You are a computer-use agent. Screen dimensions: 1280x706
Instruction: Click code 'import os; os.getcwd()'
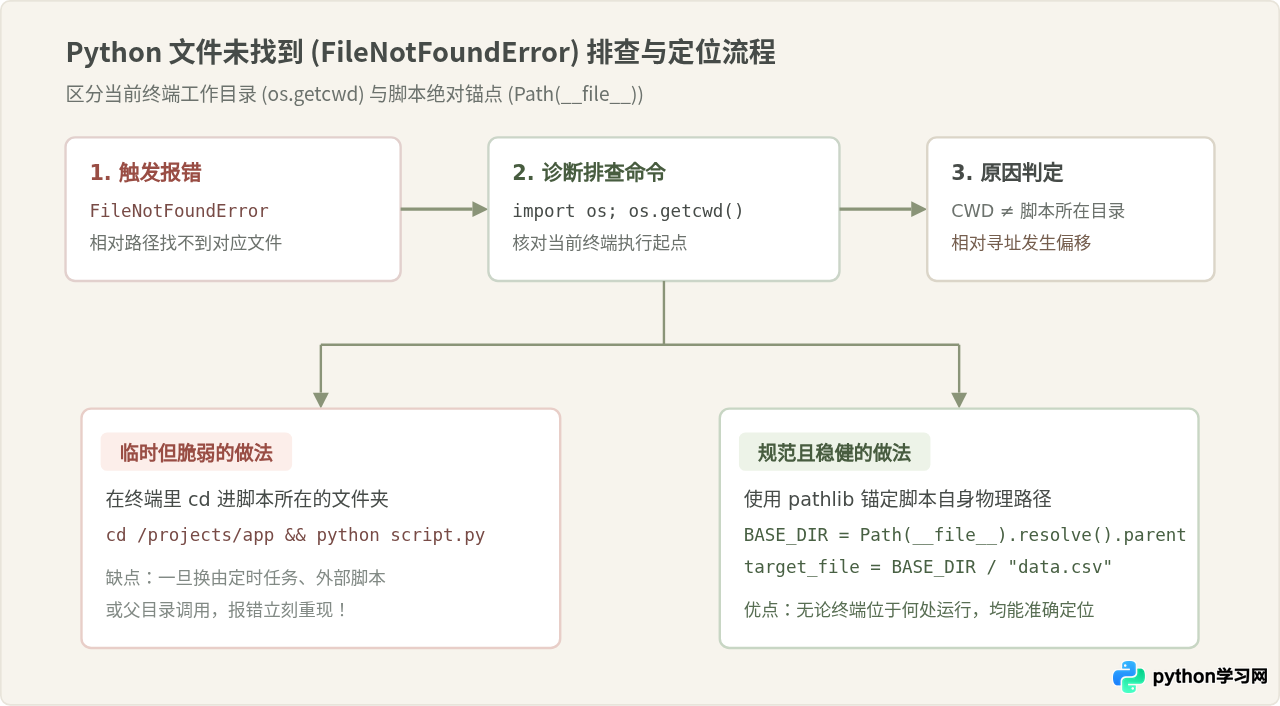coord(628,211)
